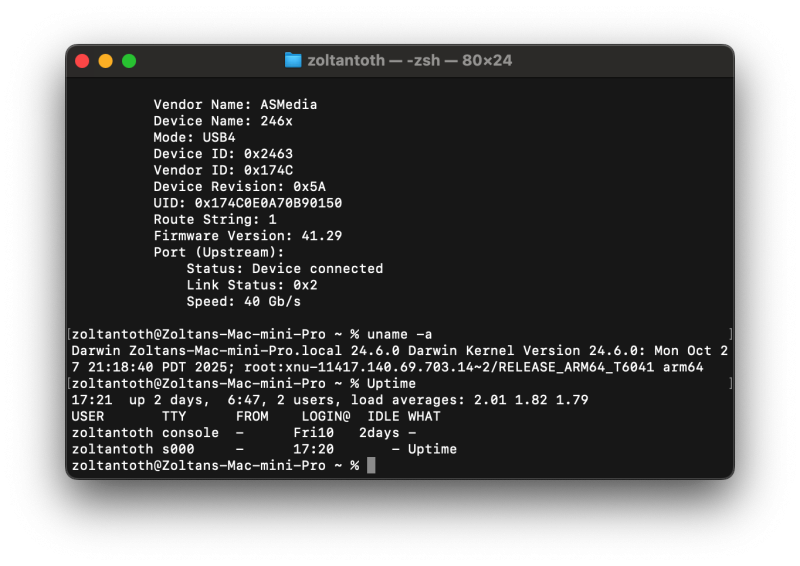Image resolution: width=800 pixels, height=566 pixels.
Task: Click the 'LOGIN@' column header
Action: [x=326, y=416]
